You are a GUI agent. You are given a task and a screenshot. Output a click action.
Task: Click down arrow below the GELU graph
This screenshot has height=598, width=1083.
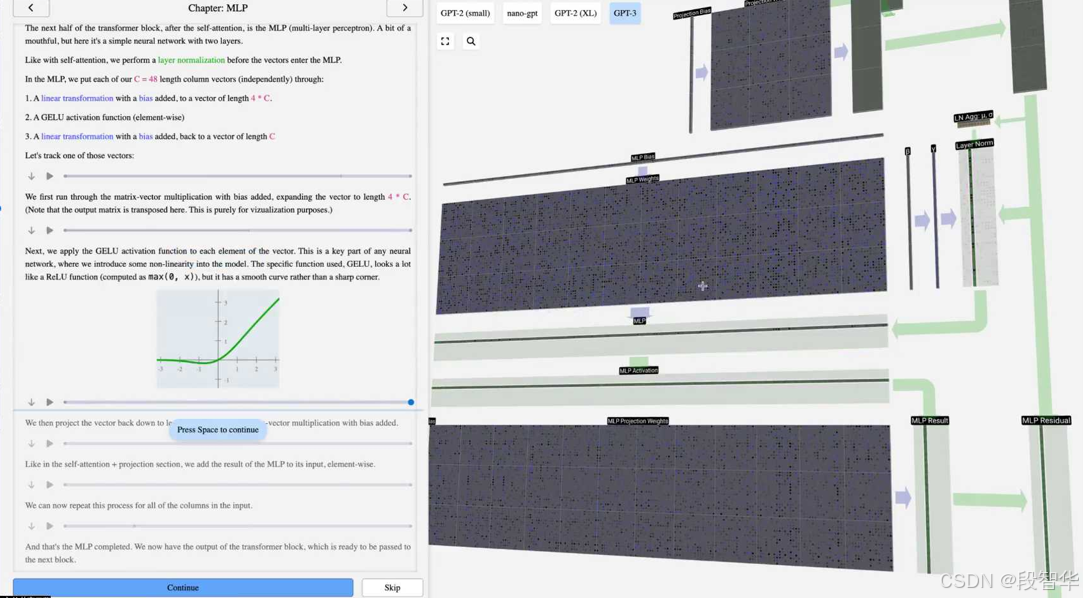(31, 402)
